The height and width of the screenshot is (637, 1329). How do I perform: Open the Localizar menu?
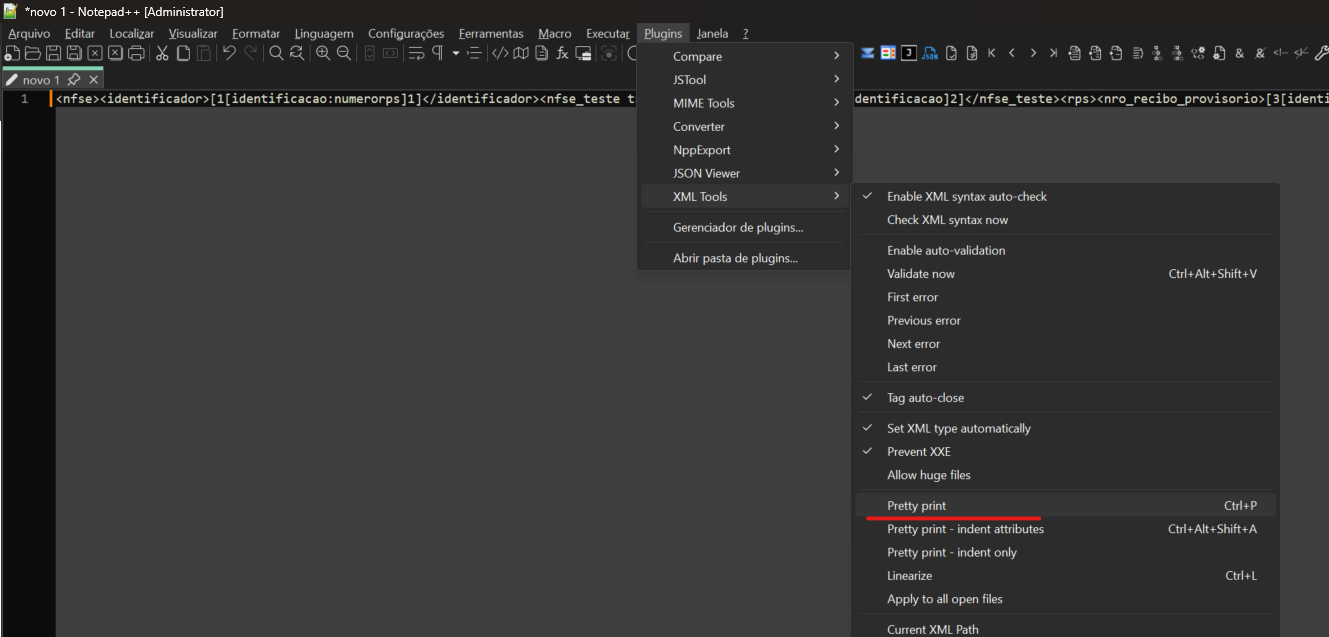click(132, 33)
